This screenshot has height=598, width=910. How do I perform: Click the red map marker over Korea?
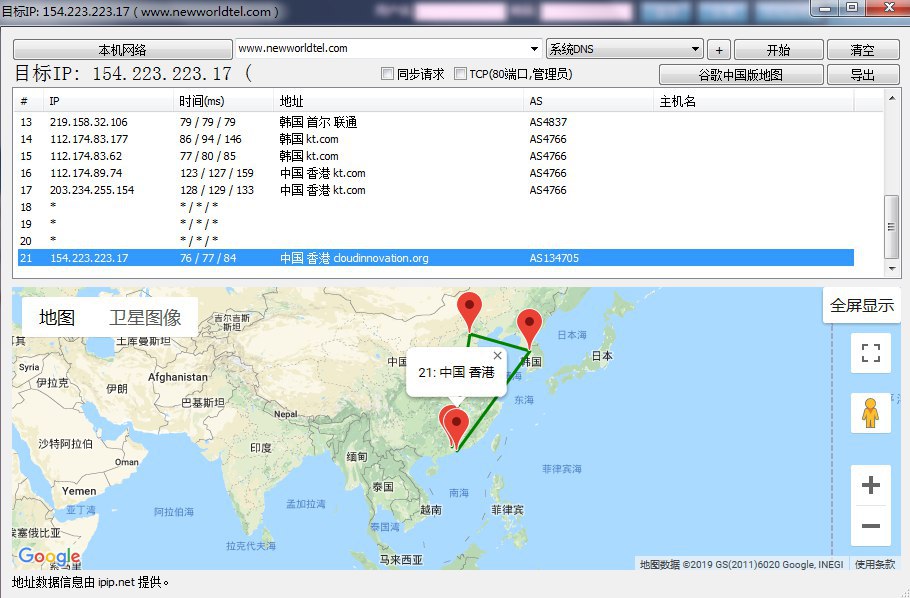[528, 327]
